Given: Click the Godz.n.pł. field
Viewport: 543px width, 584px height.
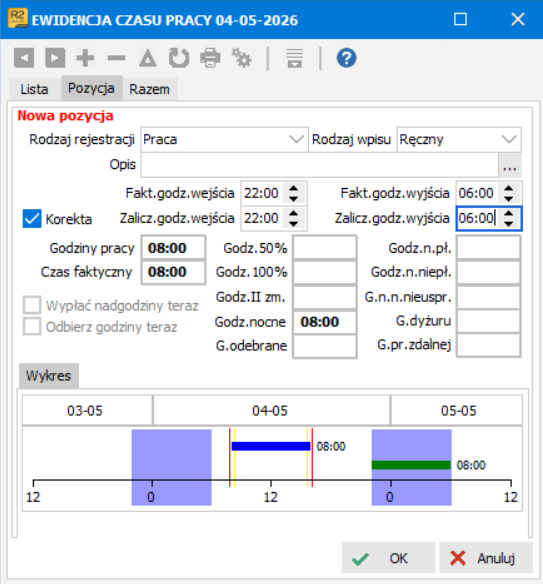Looking at the screenshot, I should pyautogui.click(x=488, y=248).
